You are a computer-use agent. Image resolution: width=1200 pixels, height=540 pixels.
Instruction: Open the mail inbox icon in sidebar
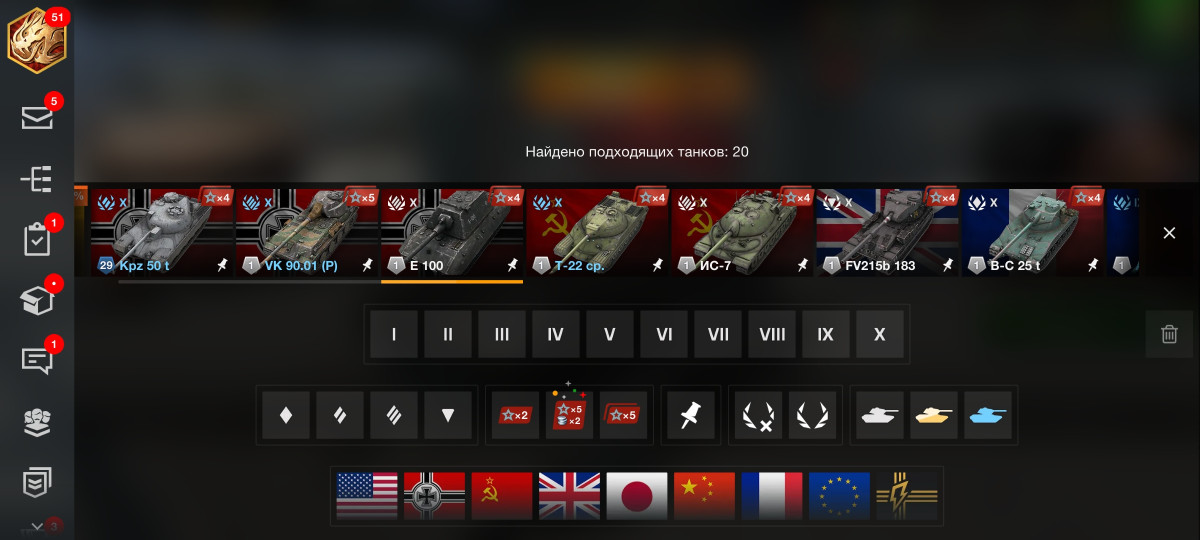(x=37, y=118)
